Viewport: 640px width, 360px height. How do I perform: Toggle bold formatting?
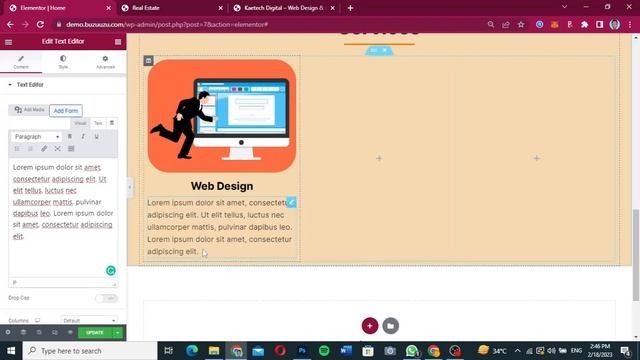[x=70, y=137]
